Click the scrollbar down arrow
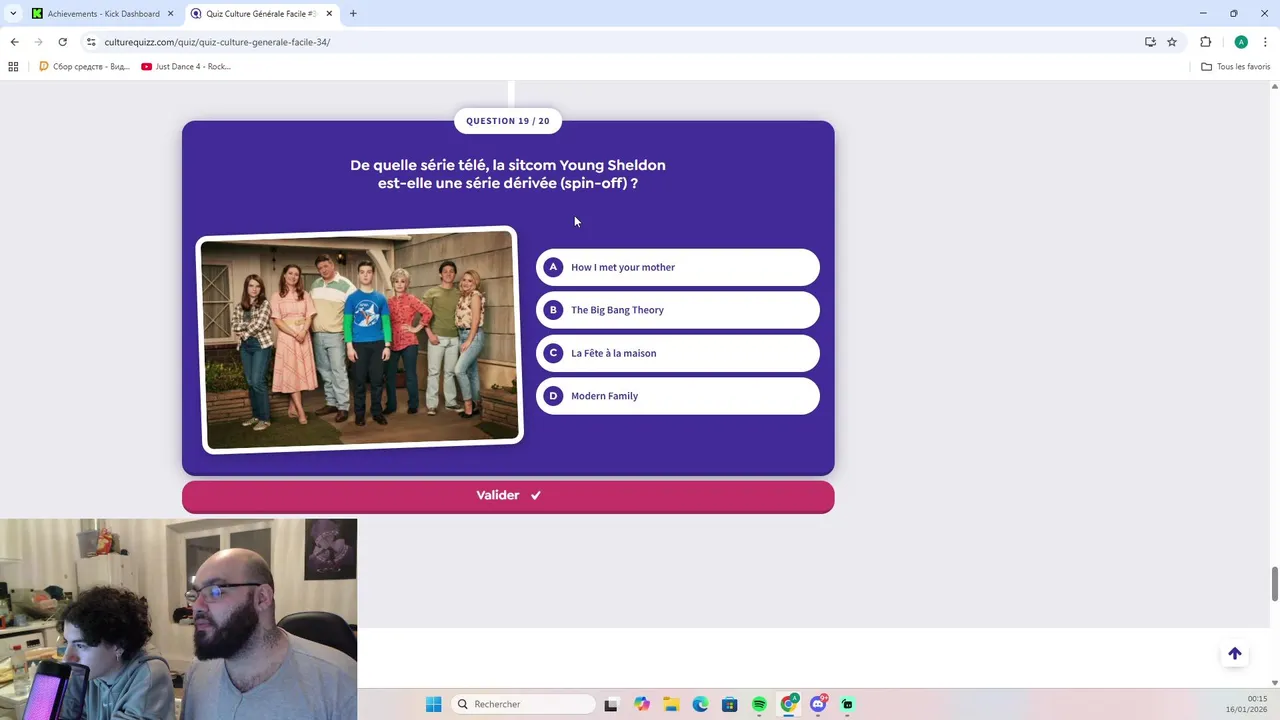This screenshot has width=1280, height=720. [x=1274, y=682]
